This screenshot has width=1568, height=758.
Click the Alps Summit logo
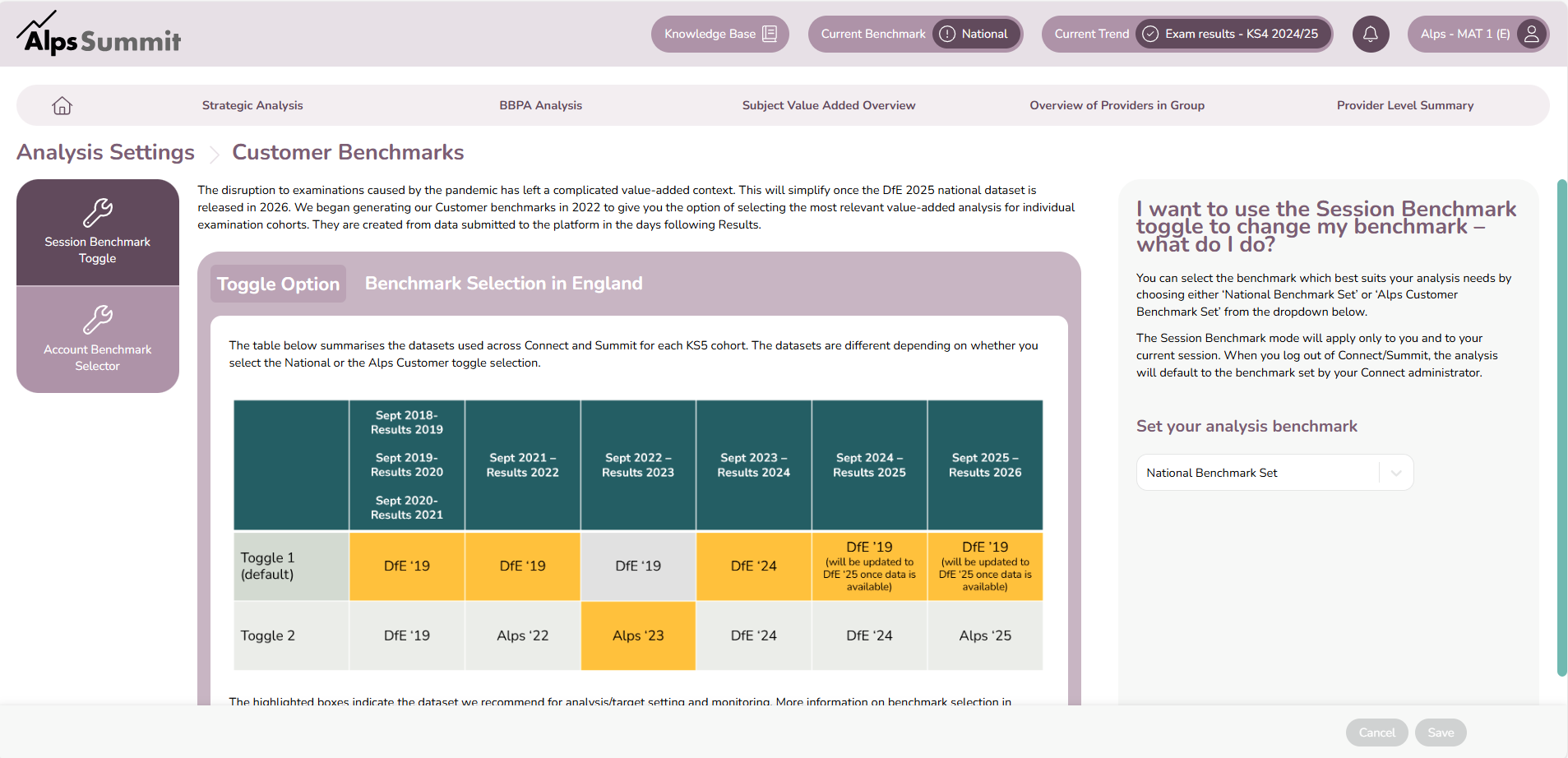tap(99, 34)
